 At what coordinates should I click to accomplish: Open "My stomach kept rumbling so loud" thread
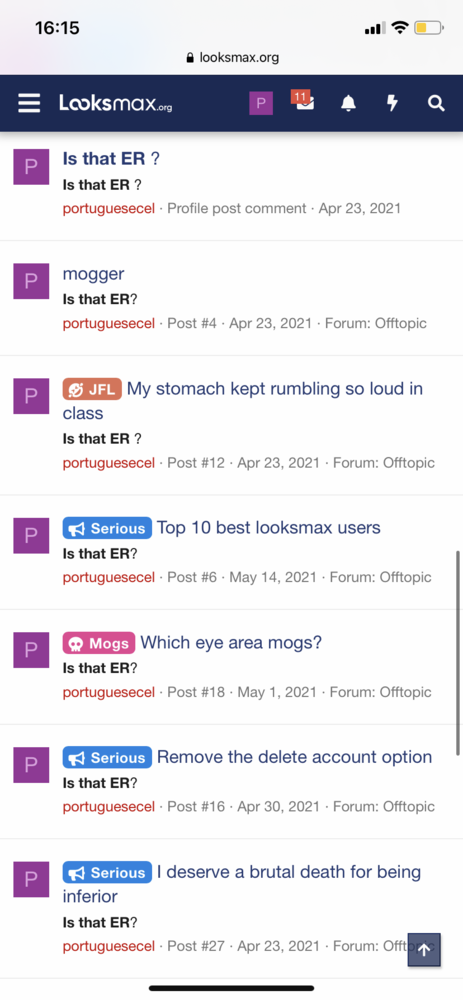[243, 401]
